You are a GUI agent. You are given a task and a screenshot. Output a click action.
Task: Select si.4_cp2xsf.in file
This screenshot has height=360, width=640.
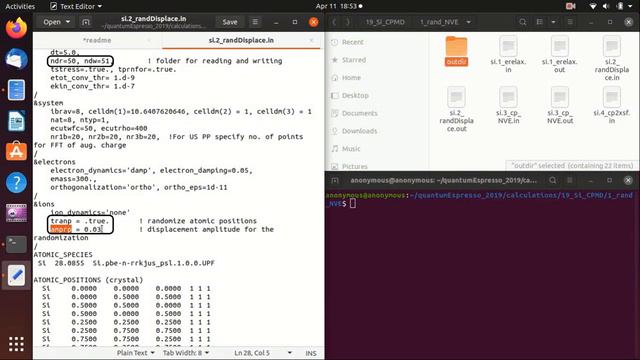coord(611,105)
